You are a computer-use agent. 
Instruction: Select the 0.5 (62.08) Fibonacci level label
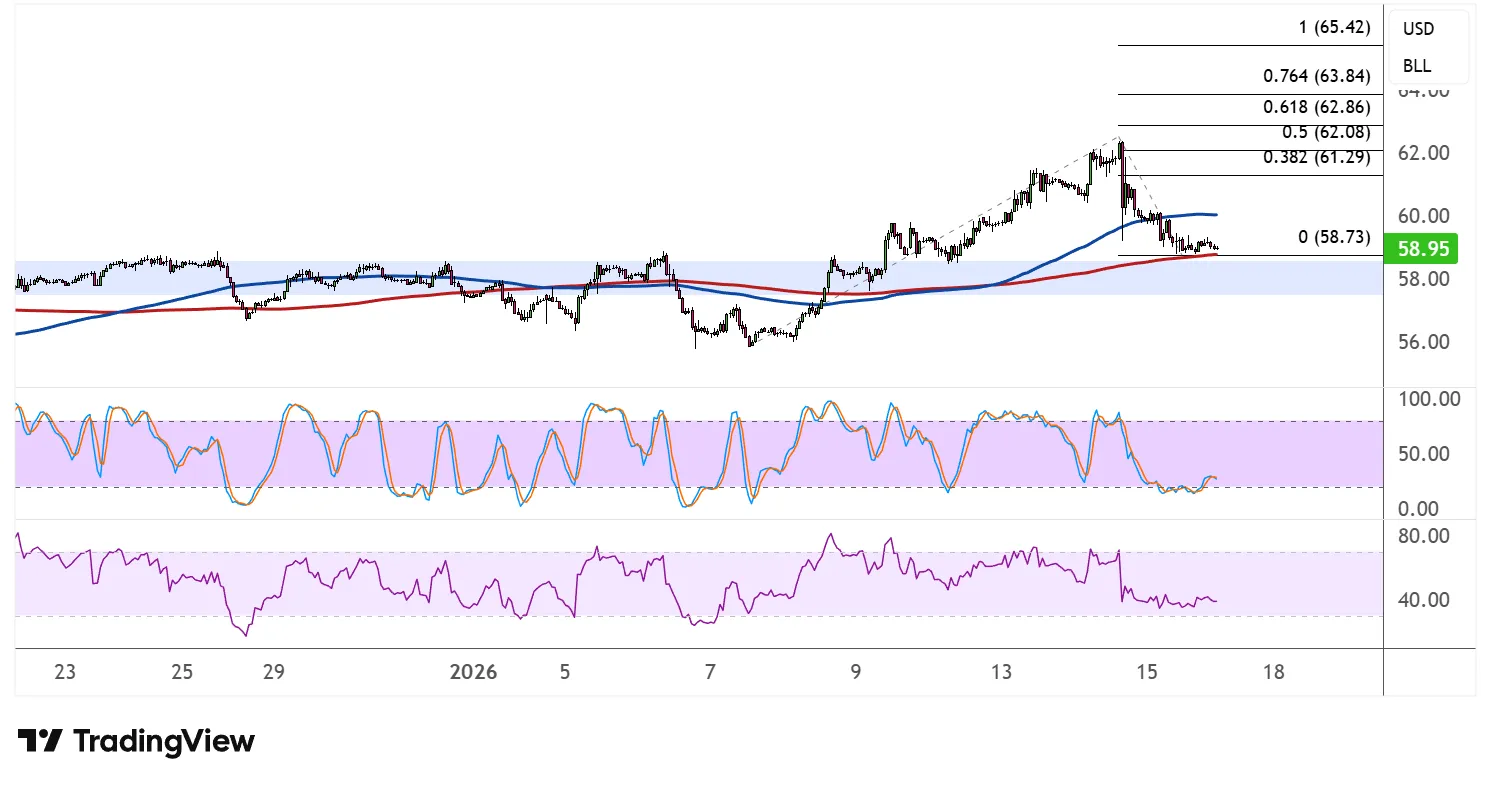pyautogui.click(x=1325, y=132)
